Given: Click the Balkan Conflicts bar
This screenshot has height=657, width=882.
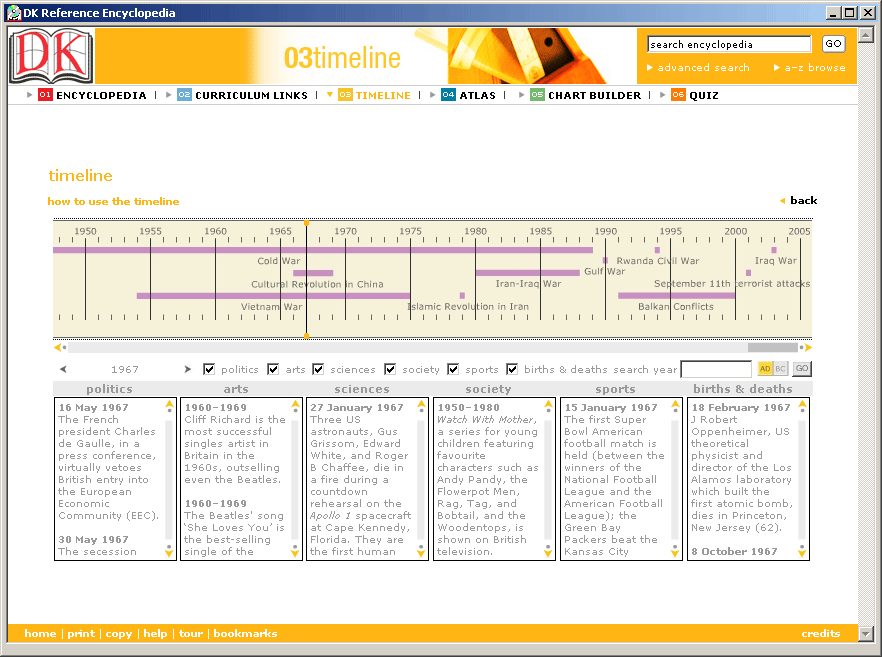Looking at the screenshot, I should click(x=677, y=295).
